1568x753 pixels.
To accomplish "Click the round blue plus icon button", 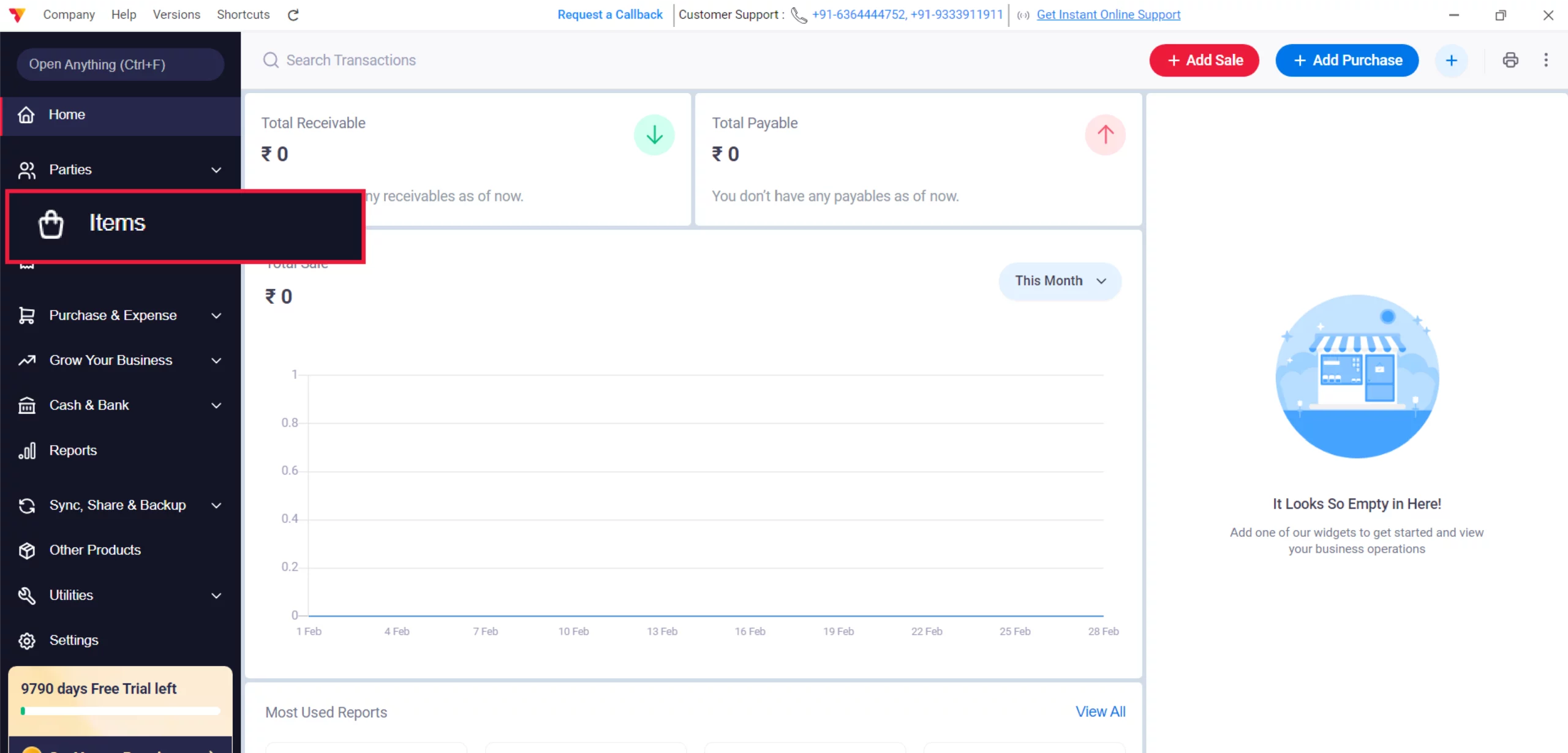I will pos(1451,60).
